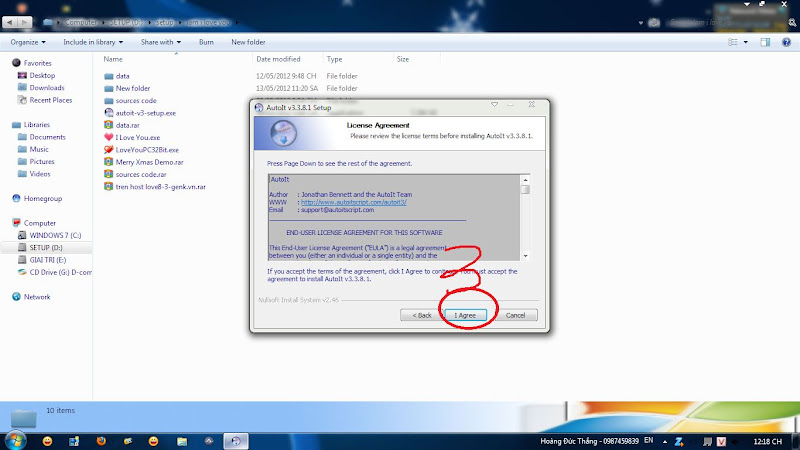Viewport: 800px width, 450px height.
Task: Go back with the Back button
Action: coord(419,315)
